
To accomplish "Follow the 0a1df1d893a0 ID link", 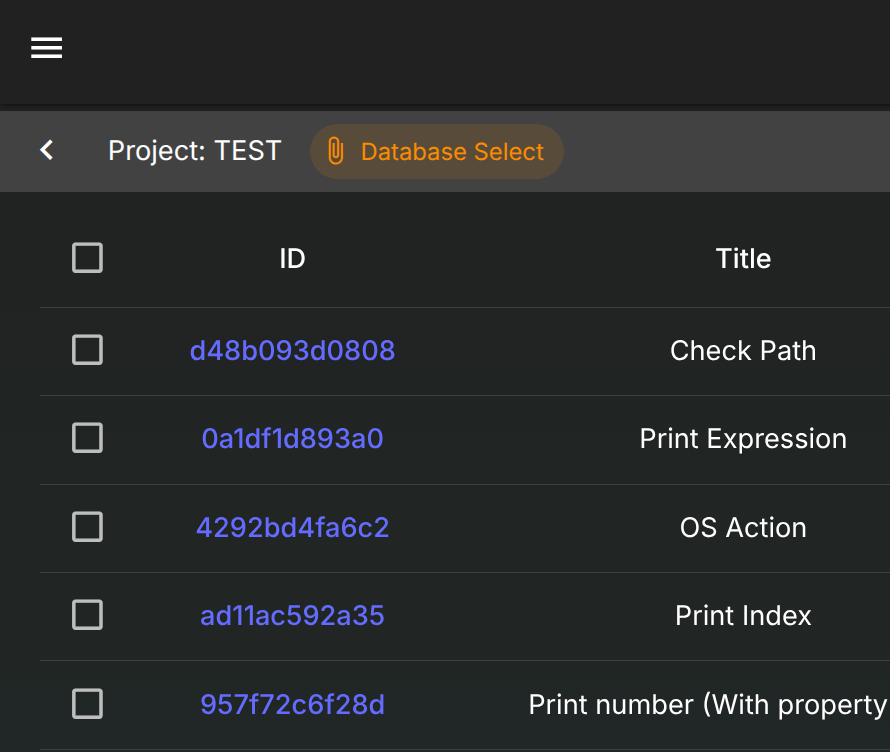I will tap(292, 439).
